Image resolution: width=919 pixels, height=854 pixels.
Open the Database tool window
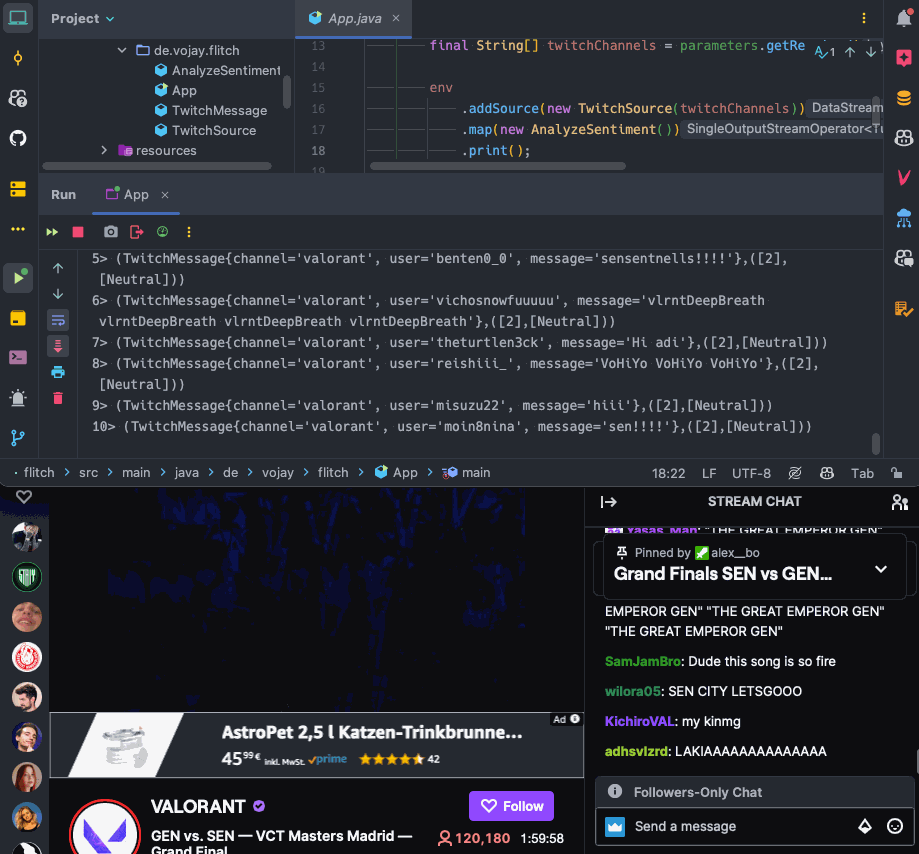904,98
